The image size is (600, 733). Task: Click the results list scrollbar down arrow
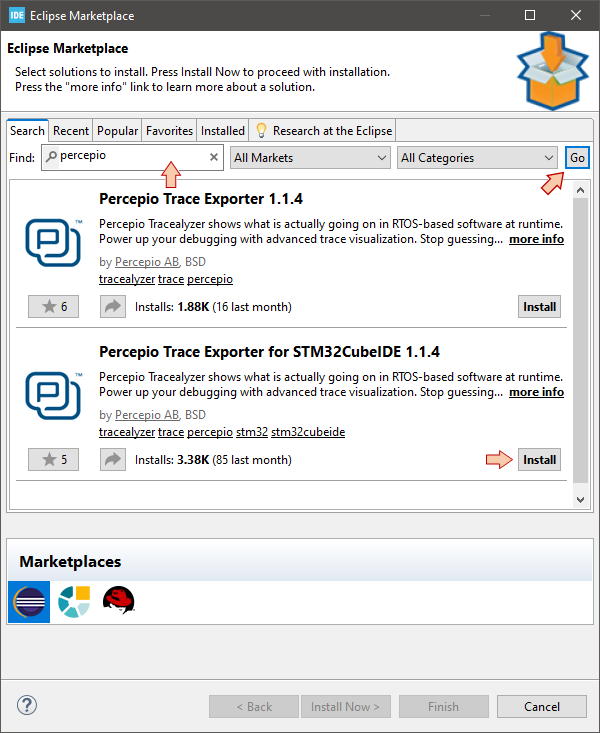[580, 499]
